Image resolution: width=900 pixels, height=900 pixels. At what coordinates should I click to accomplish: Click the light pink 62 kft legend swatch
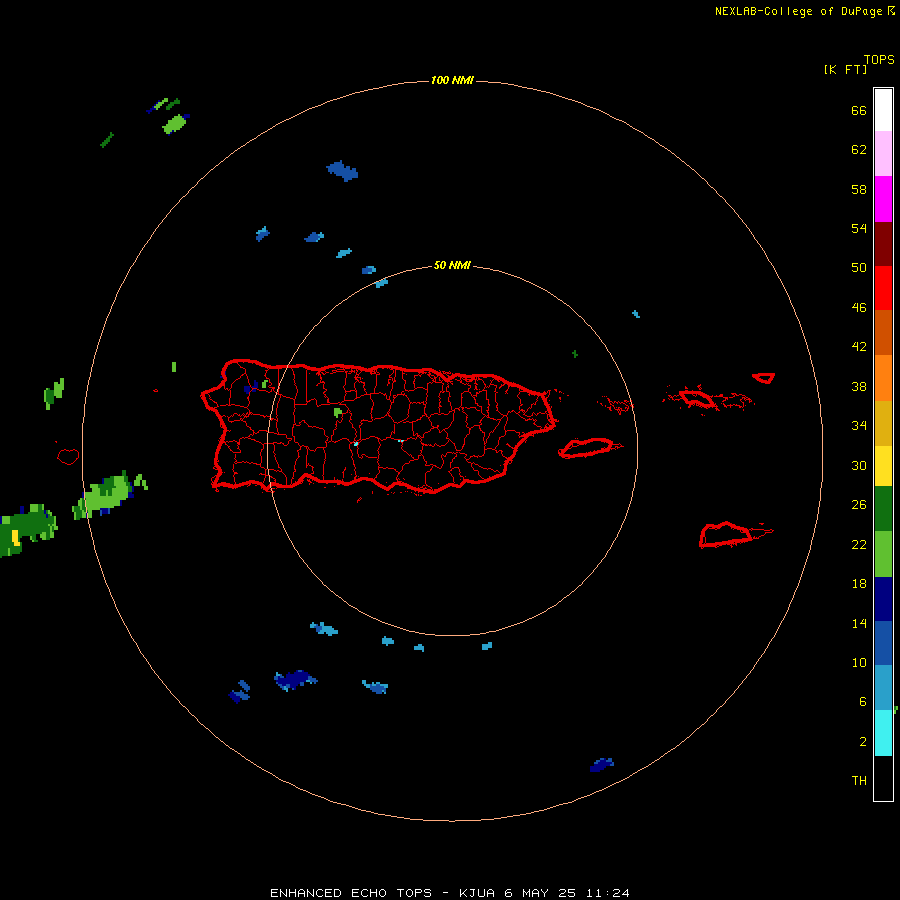tap(883, 154)
